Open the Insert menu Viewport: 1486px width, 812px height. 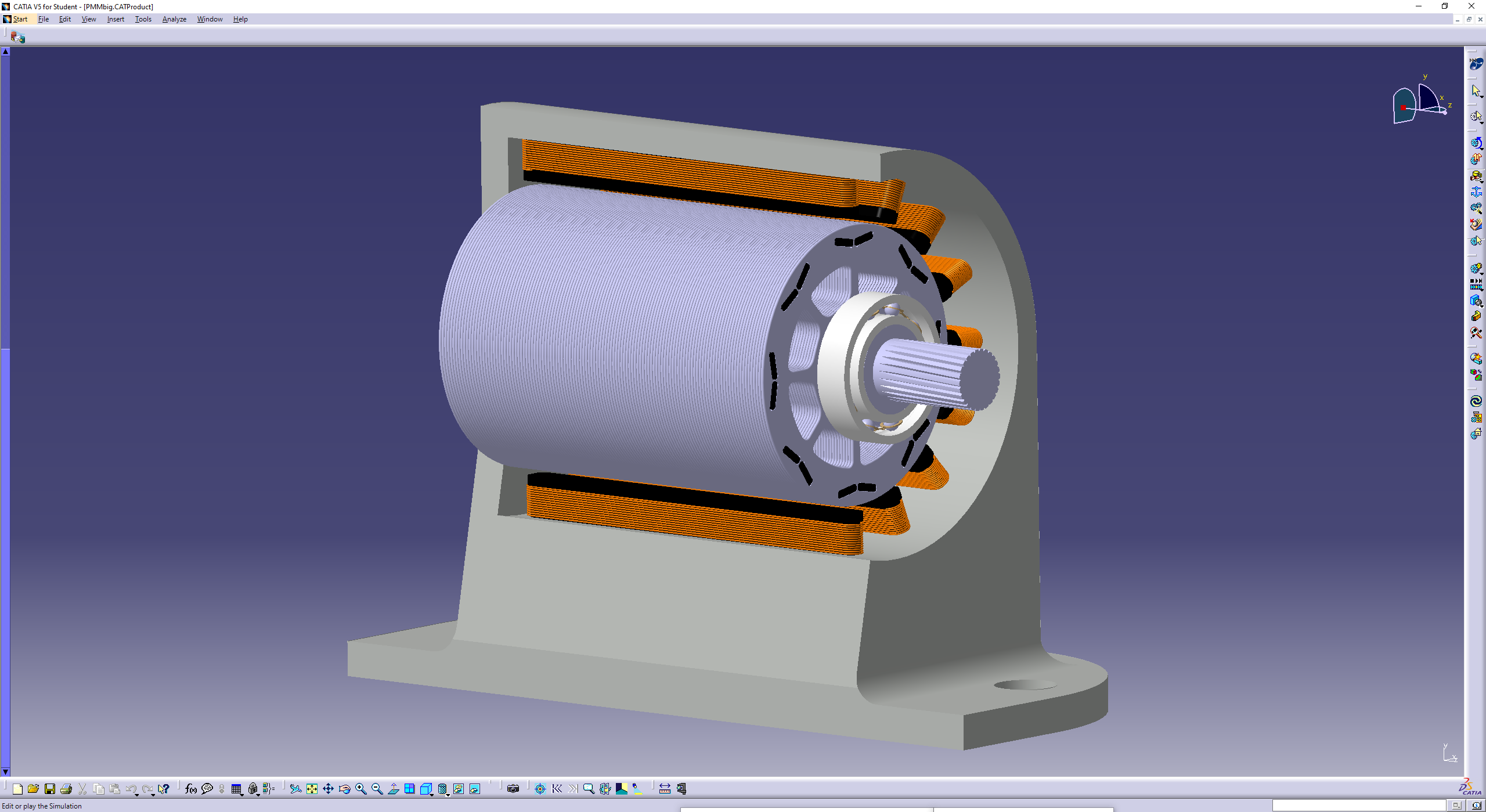(116, 19)
